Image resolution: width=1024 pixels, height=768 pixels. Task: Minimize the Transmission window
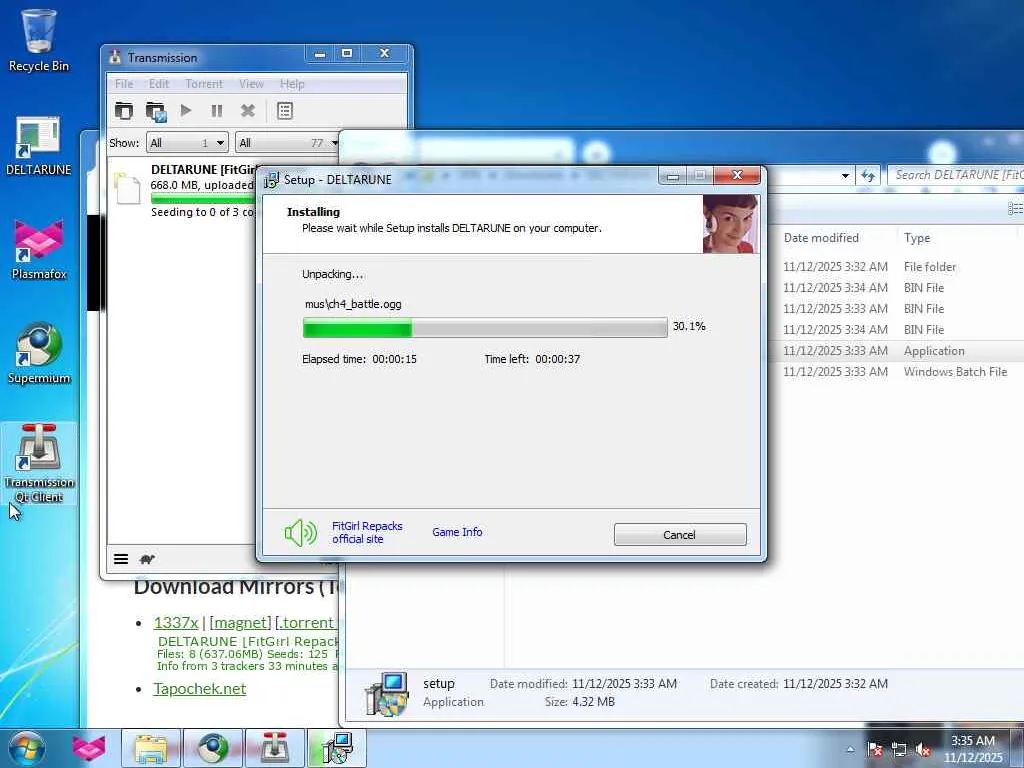tap(320, 54)
